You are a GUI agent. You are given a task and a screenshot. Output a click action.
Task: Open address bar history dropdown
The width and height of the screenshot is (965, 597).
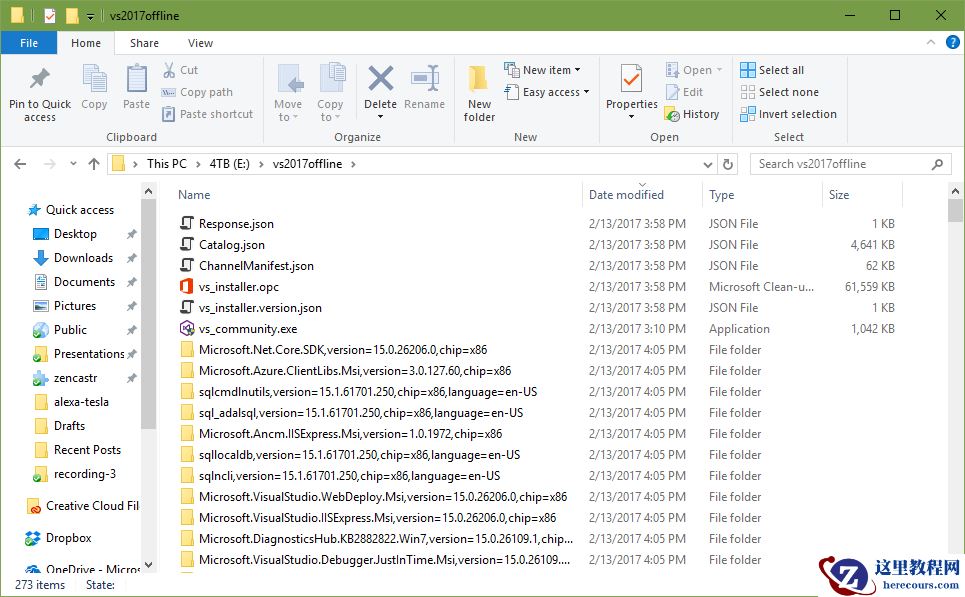click(x=708, y=164)
